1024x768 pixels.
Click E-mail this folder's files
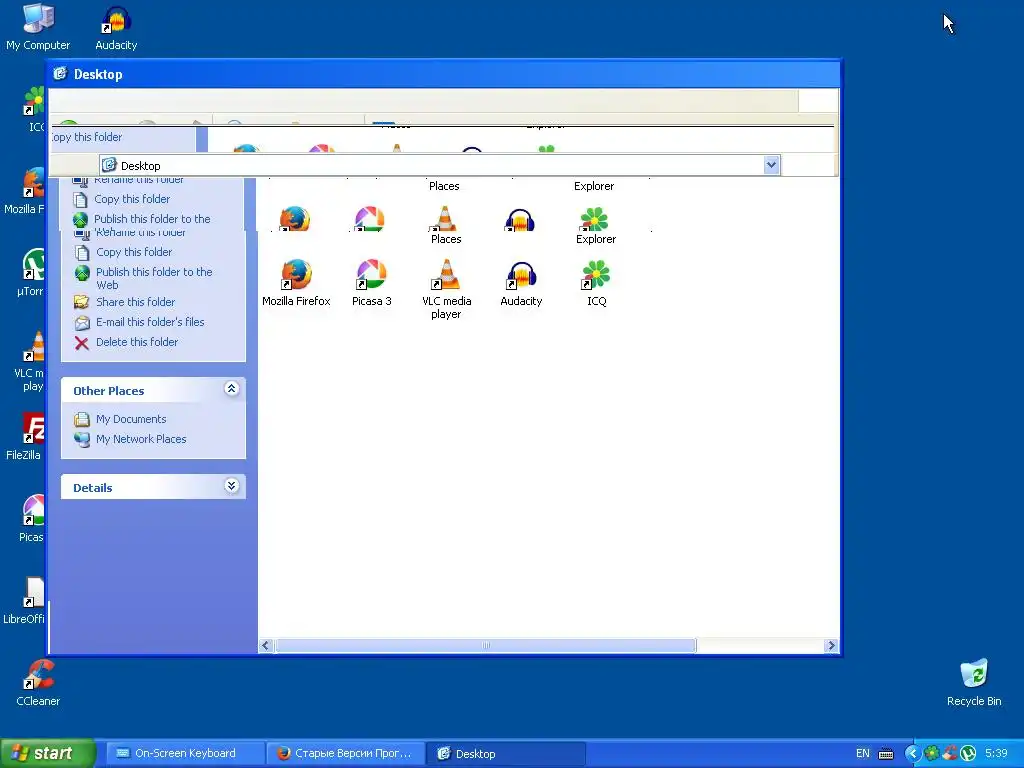click(x=150, y=322)
